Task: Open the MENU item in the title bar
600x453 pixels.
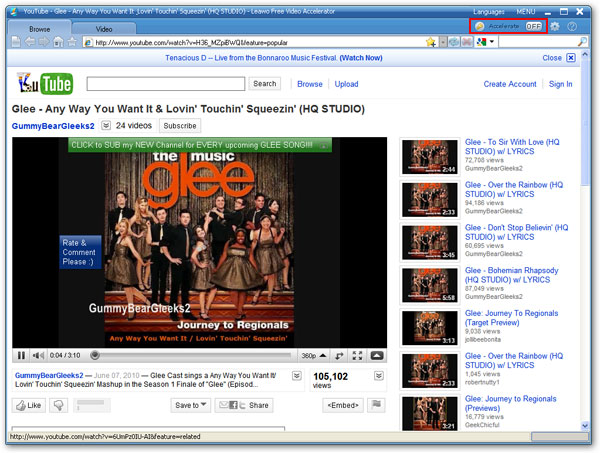Action: pos(526,11)
